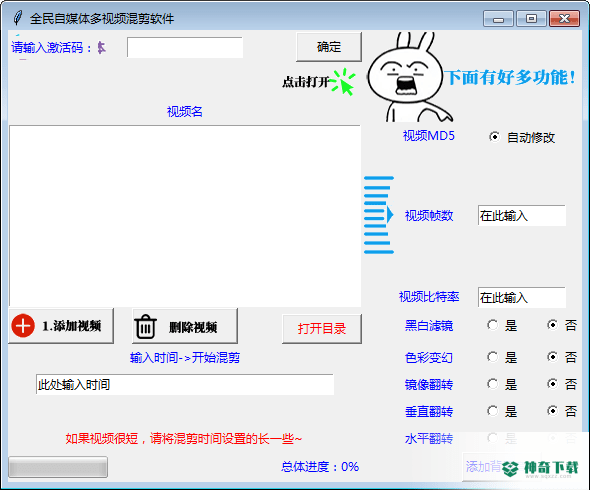590x490 pixels.
Task: Minimize the window
Action: 498,18
